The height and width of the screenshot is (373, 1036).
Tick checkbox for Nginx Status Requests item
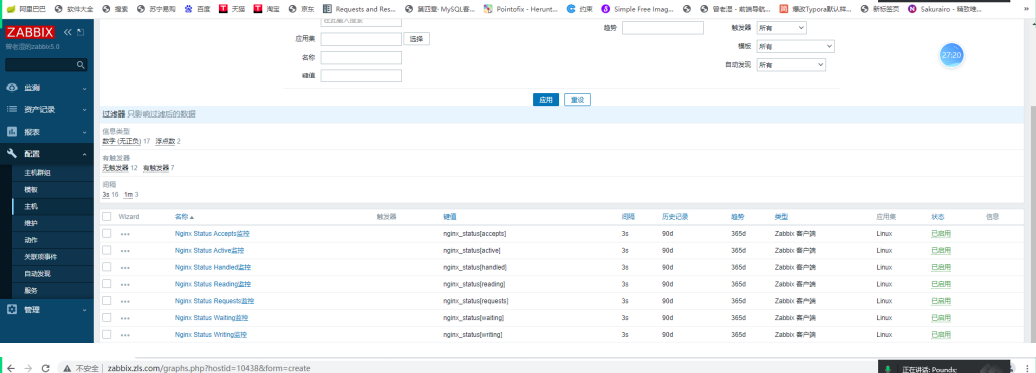pos(107,300)
